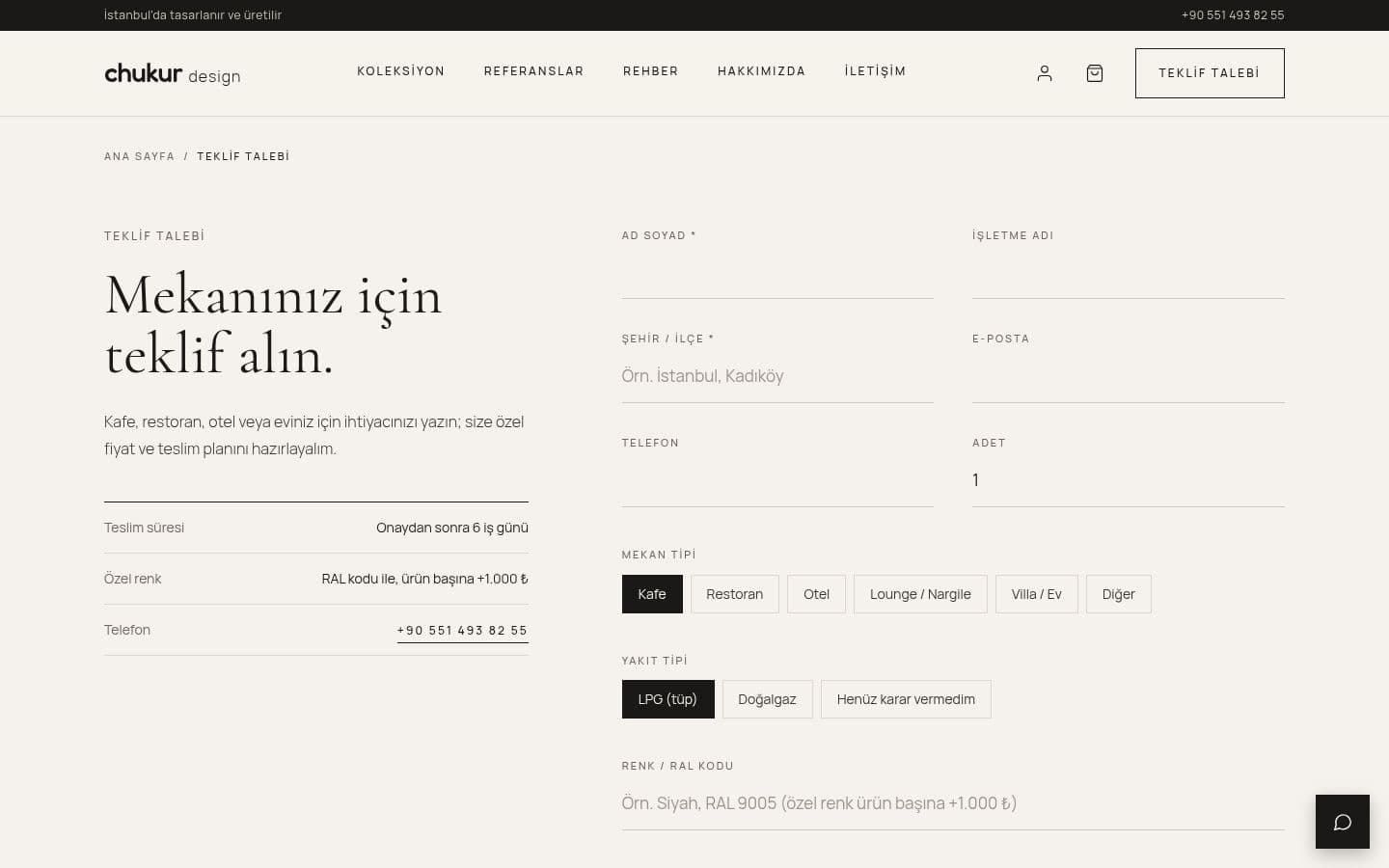Image resolution: width=1389 pixels, height=868 pixels.
Task: Focus the İşletme Adı field
Action: (1129, 272)
